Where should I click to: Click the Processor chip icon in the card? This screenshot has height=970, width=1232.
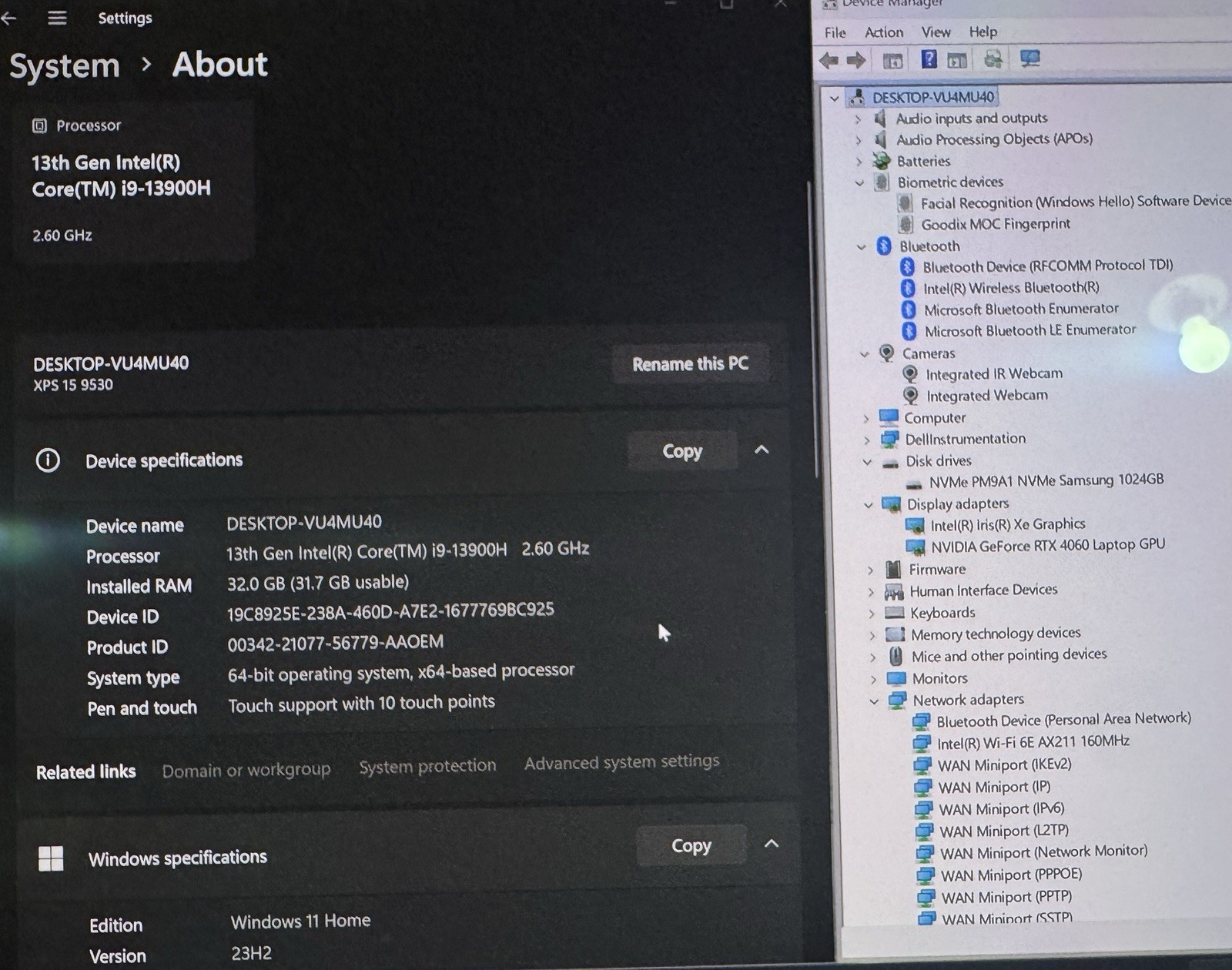(39, 125)
